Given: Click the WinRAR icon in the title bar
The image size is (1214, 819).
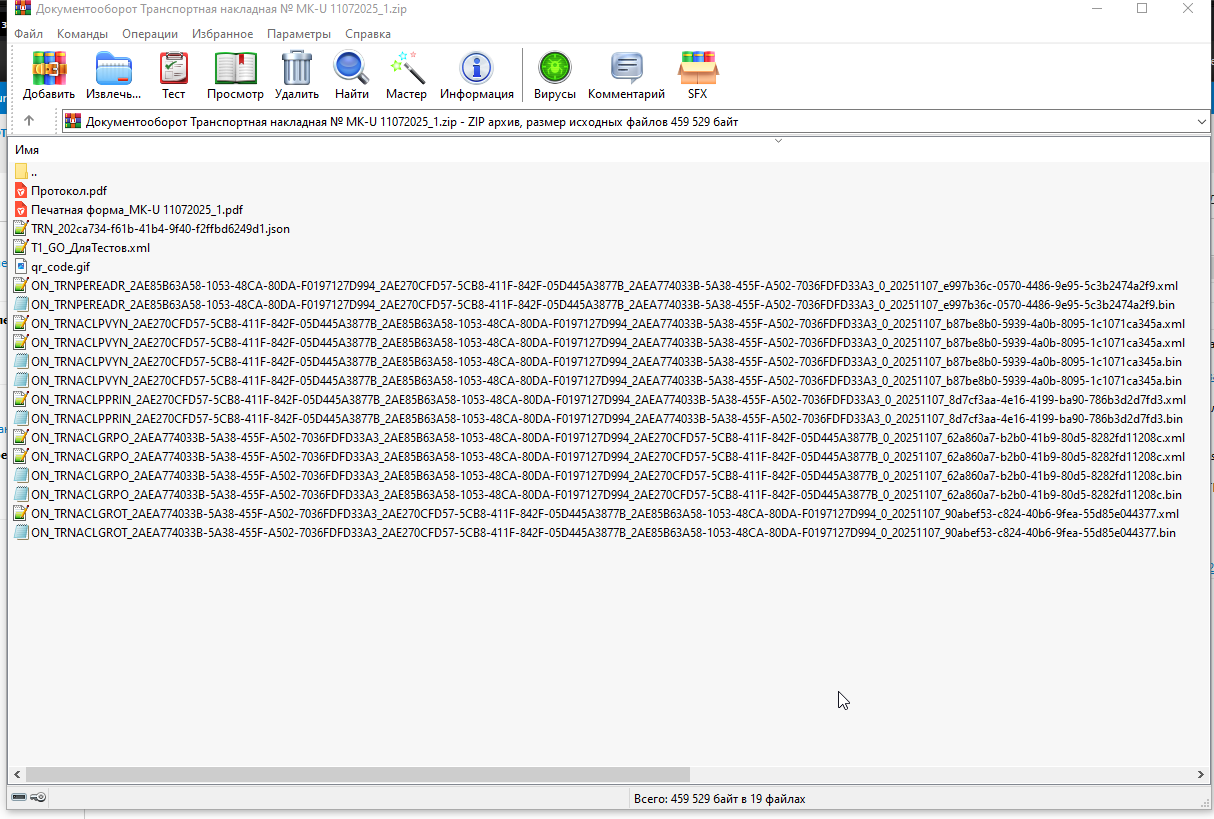Looking at the screenshot, I should (21, 10).
